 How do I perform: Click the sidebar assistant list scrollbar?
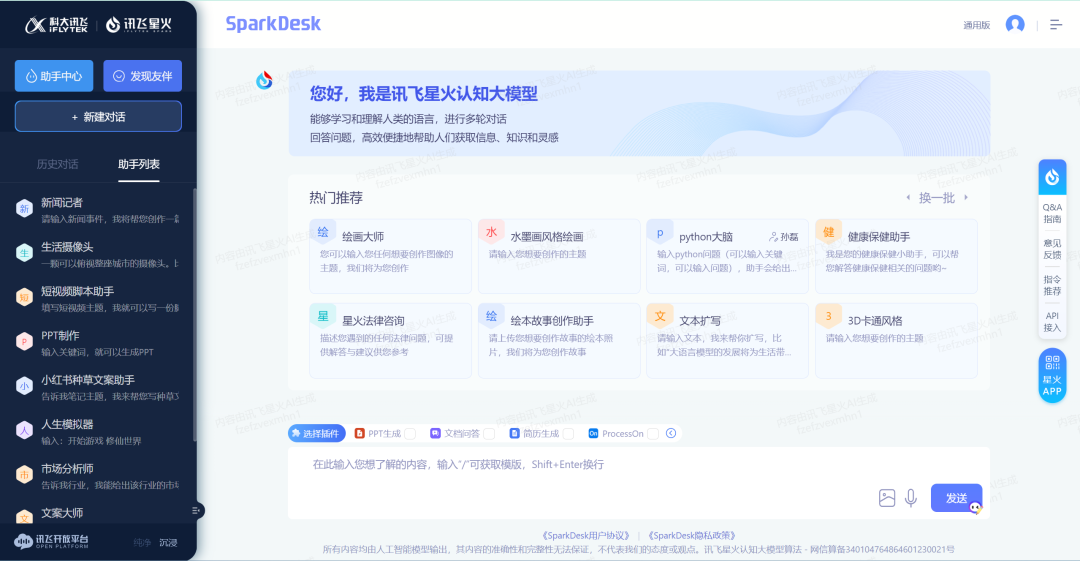coord(194,314)
